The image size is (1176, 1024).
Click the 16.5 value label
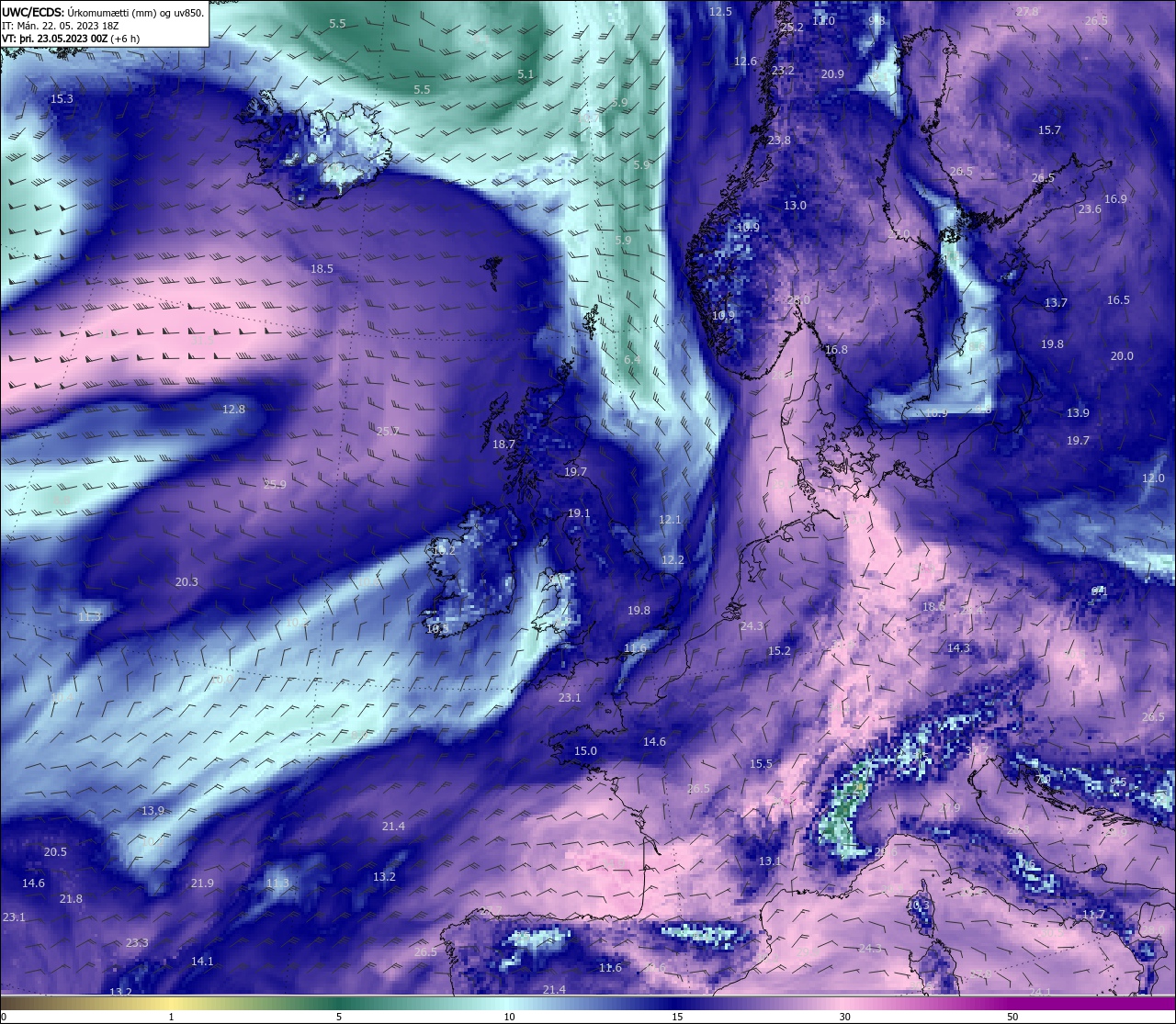pyautogui.click(x=1118, y=299)
